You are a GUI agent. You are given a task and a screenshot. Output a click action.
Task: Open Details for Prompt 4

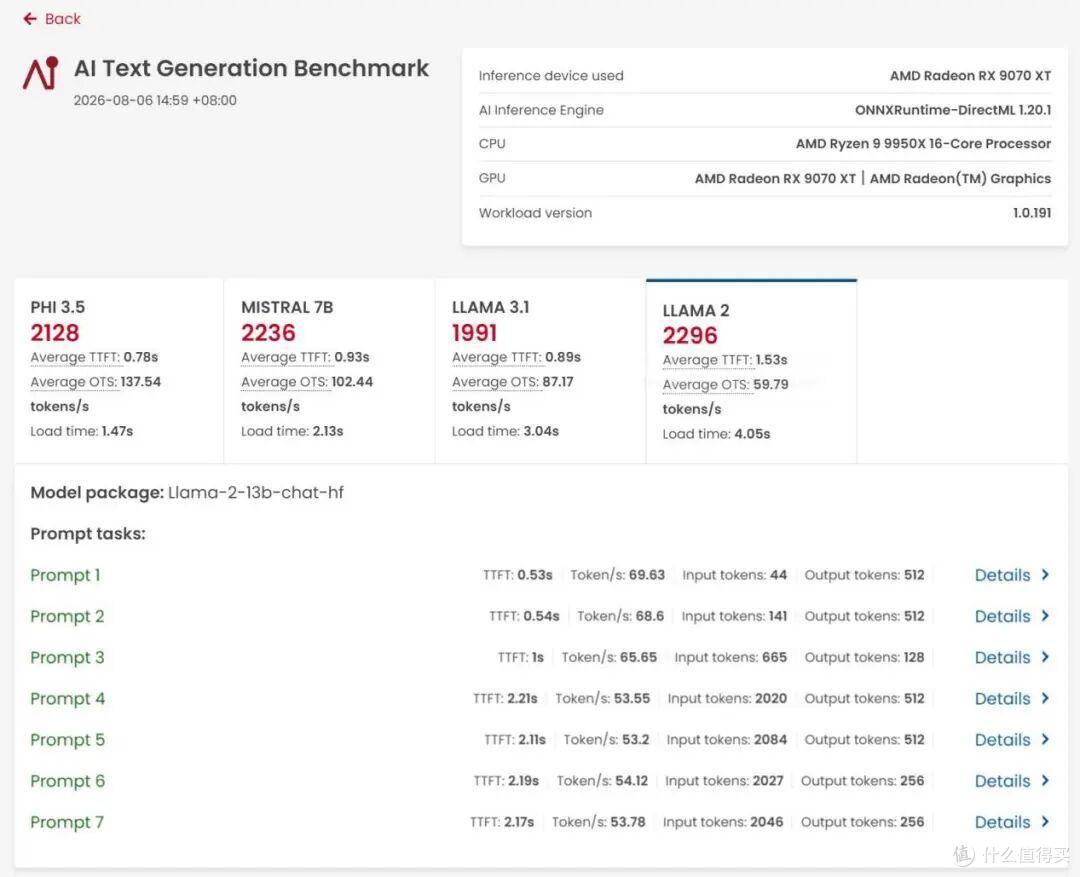[x=1002, y=699]
